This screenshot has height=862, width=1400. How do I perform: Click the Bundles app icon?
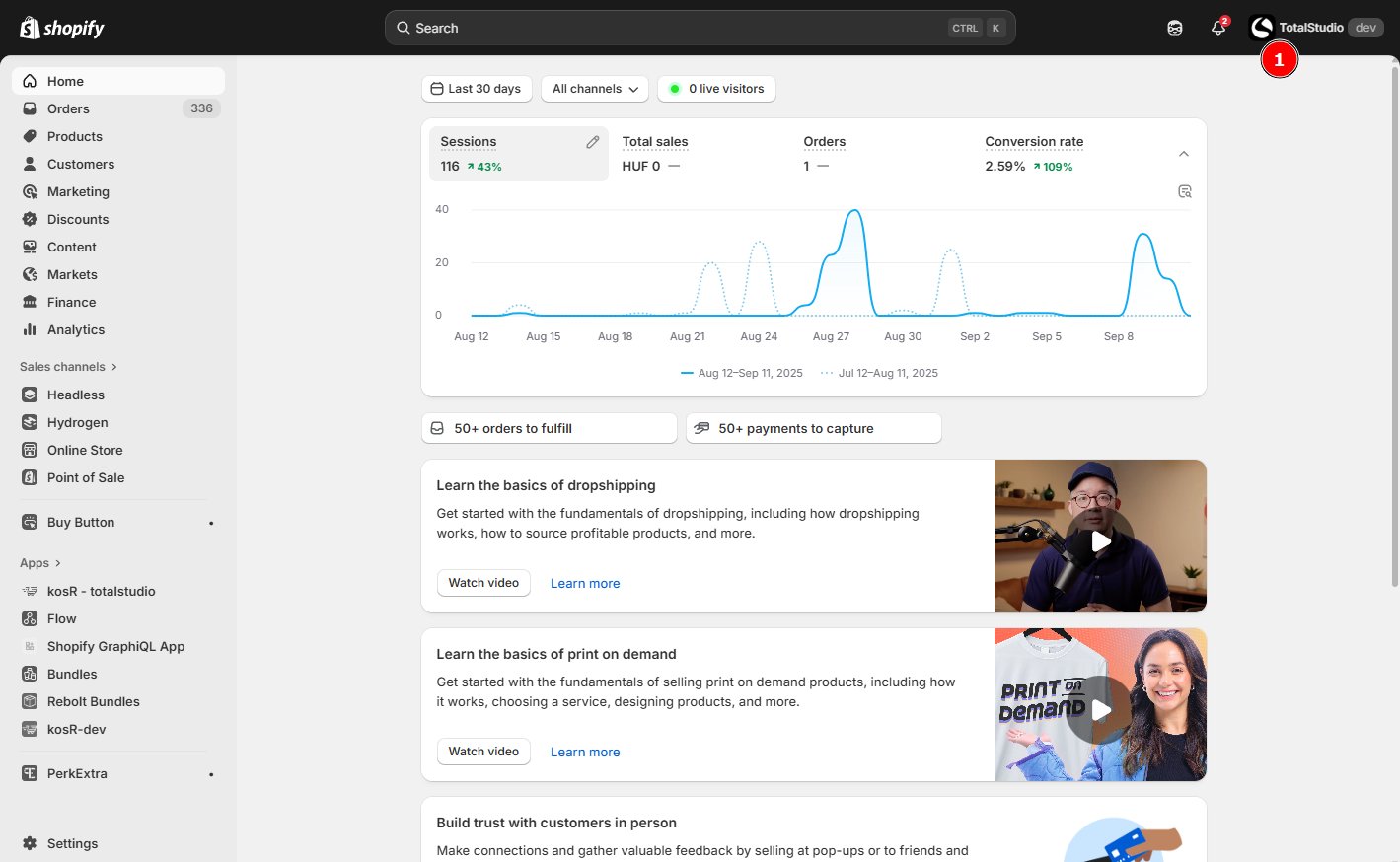click(x=30, y=674)
